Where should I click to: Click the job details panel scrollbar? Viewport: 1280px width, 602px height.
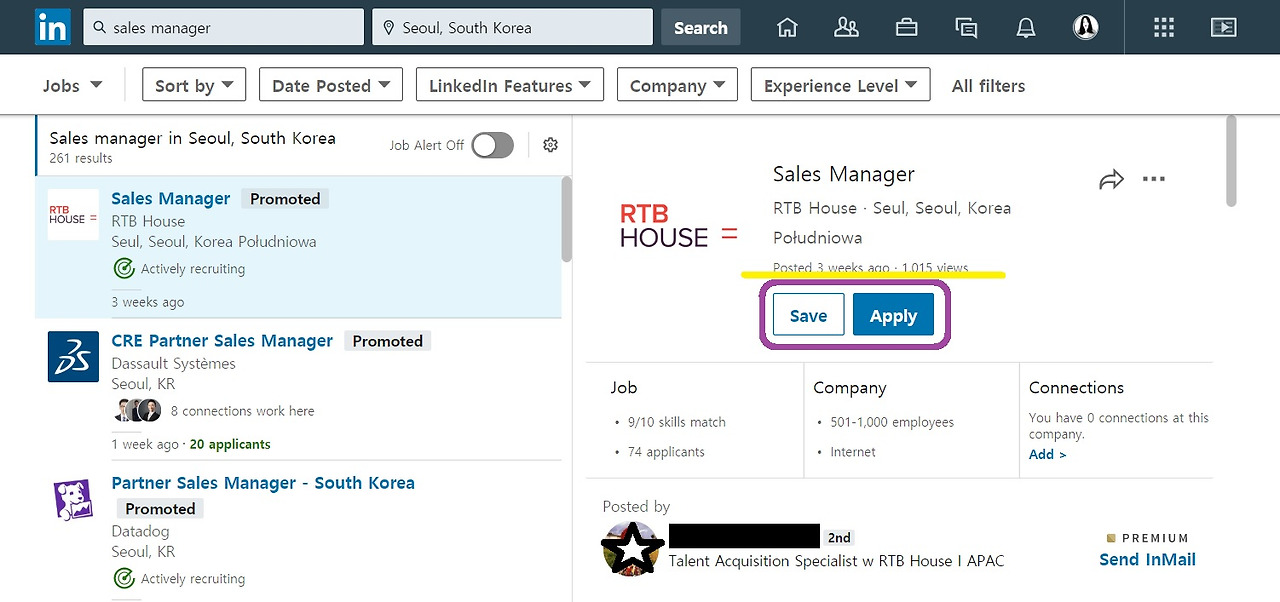pyautogui.click(x=1231, y=160)
